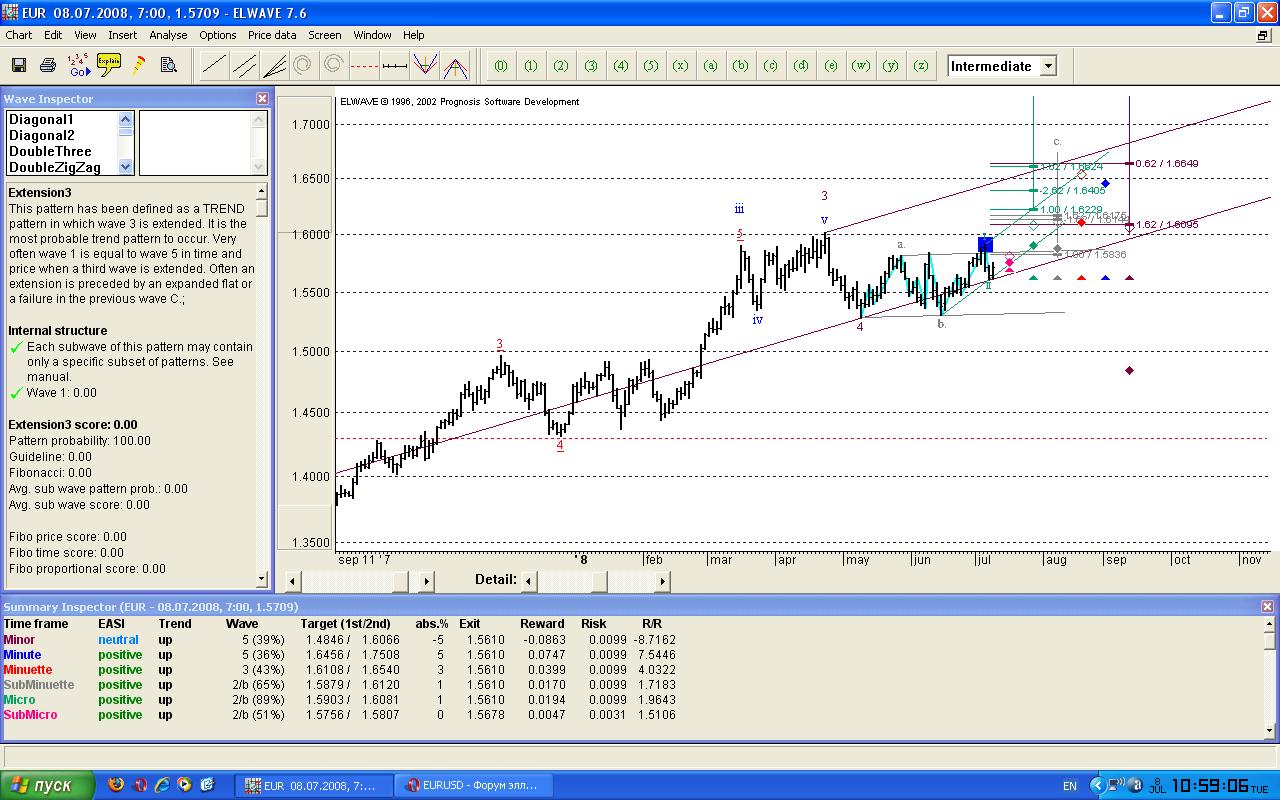1280x800 pixels.
Task: Click the printer icon in the toolbar
Action: [x=47, y=66]
